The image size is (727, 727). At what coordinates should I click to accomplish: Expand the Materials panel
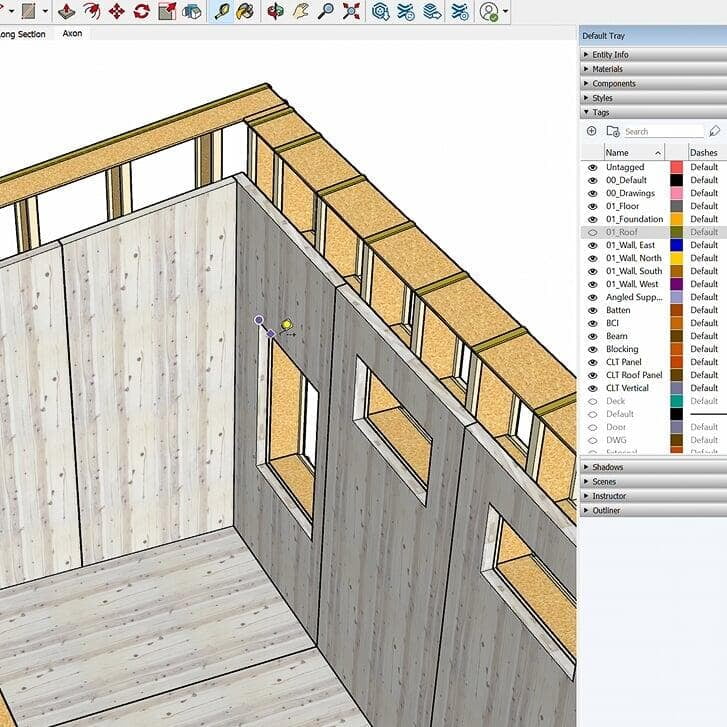[x=607, y=69]
